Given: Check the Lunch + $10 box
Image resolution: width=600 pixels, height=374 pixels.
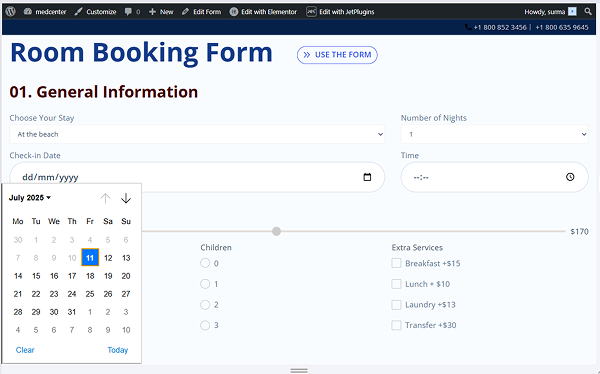Looking at the screenshot, I should 396,284.
